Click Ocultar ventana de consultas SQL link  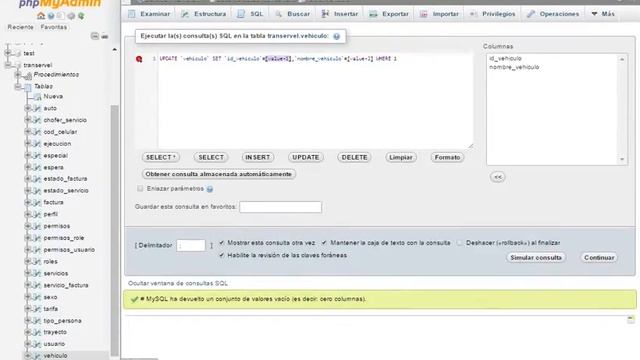pyautogui.click(x=178, y=283)
